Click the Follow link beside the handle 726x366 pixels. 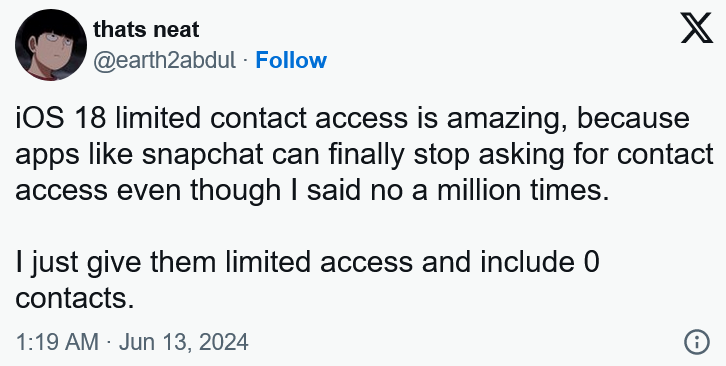click(x=291, y=60)
